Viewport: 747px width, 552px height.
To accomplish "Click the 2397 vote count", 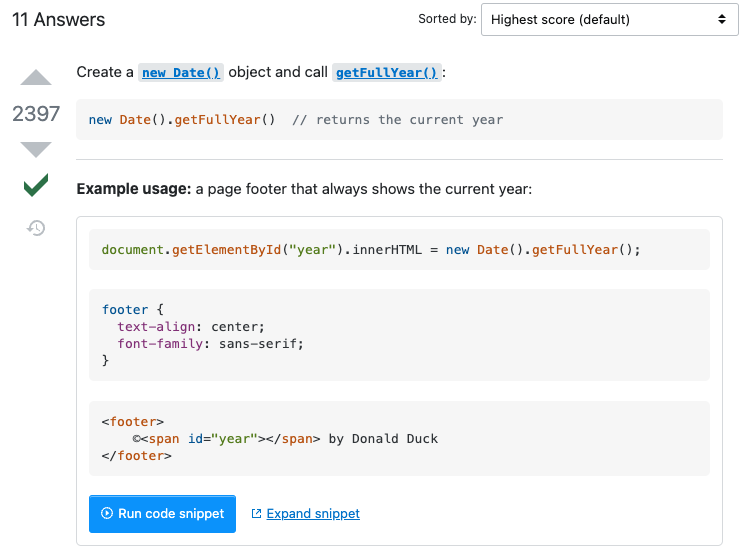I will pos(36,114).
